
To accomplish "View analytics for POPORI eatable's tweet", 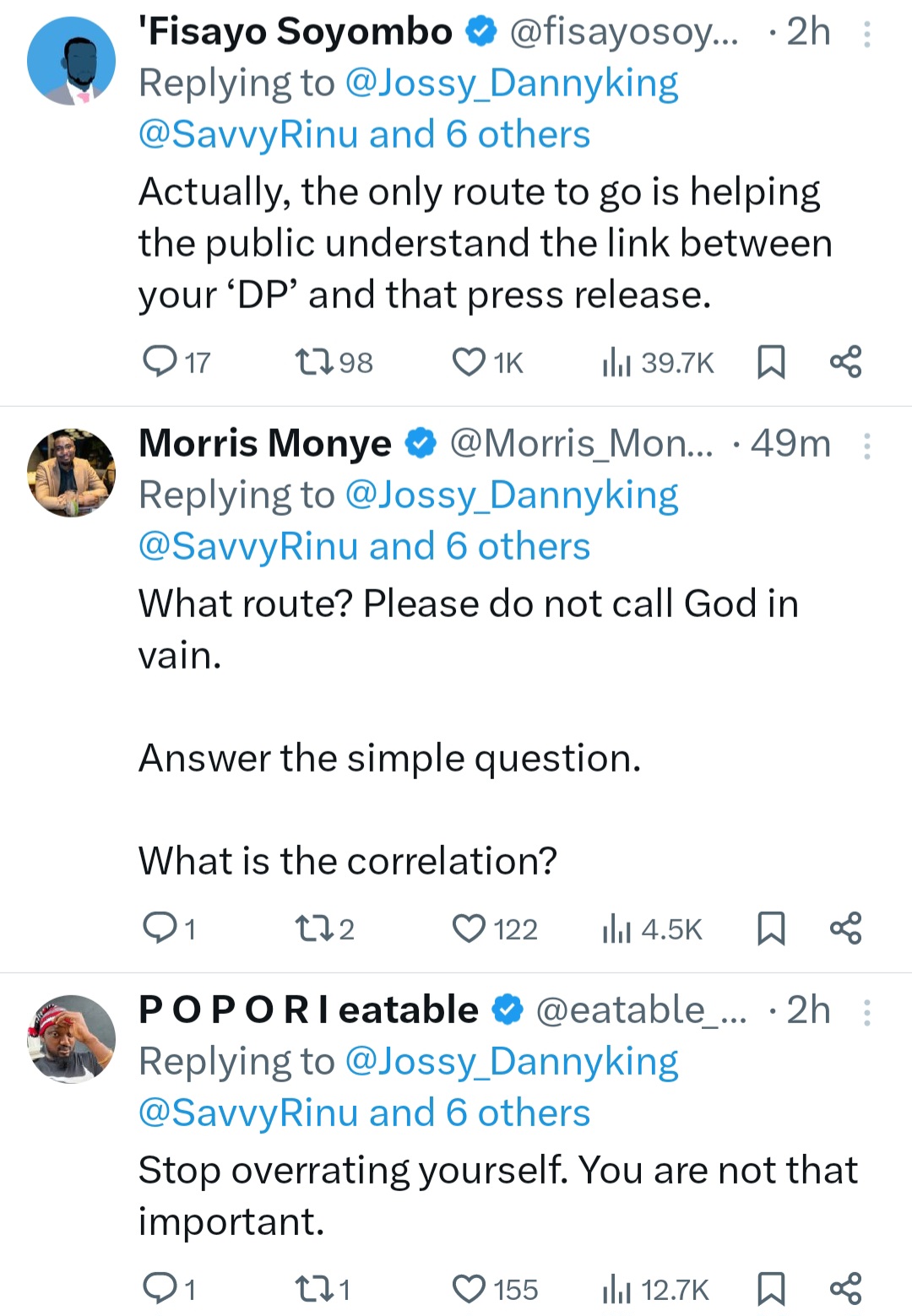I will [616, 1289].
